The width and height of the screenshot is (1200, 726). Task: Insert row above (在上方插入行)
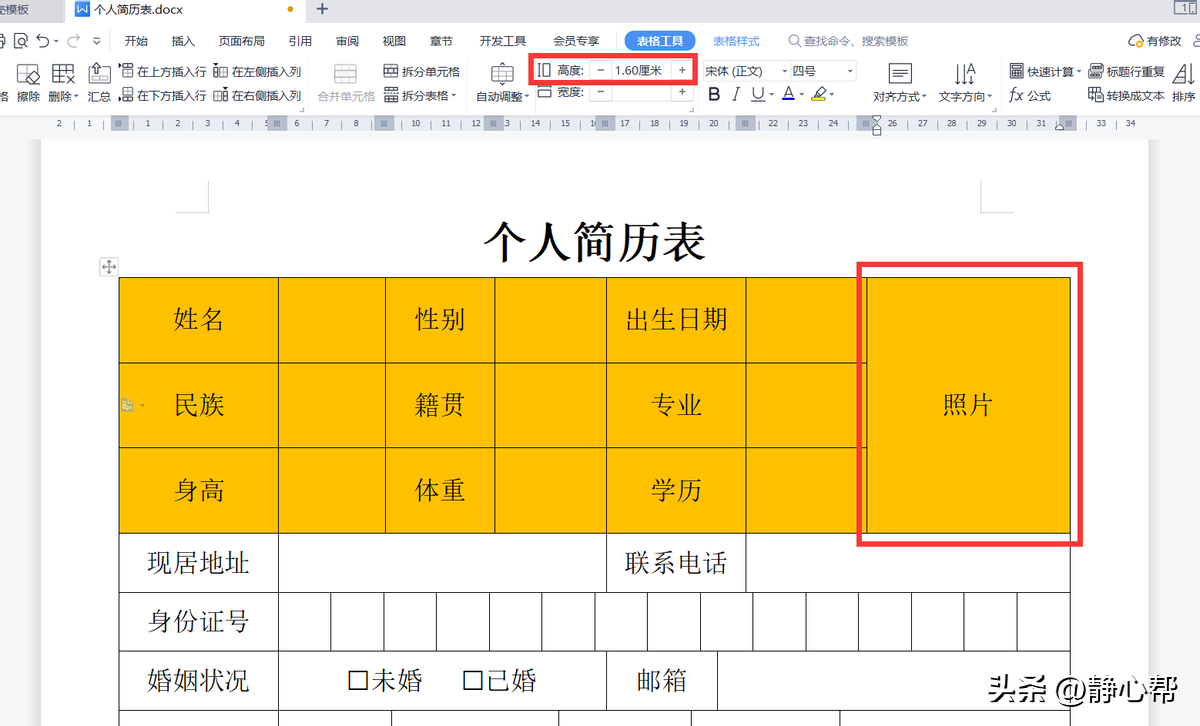tap(163, 72)
